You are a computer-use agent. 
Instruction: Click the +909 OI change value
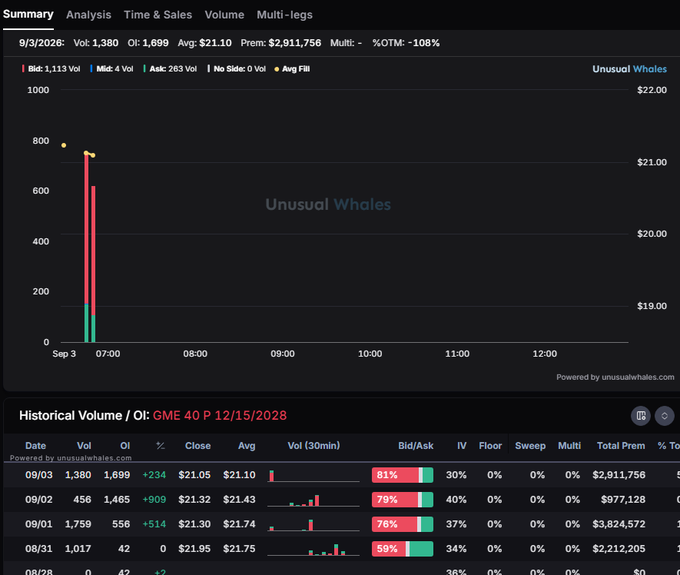click(154, 500)
